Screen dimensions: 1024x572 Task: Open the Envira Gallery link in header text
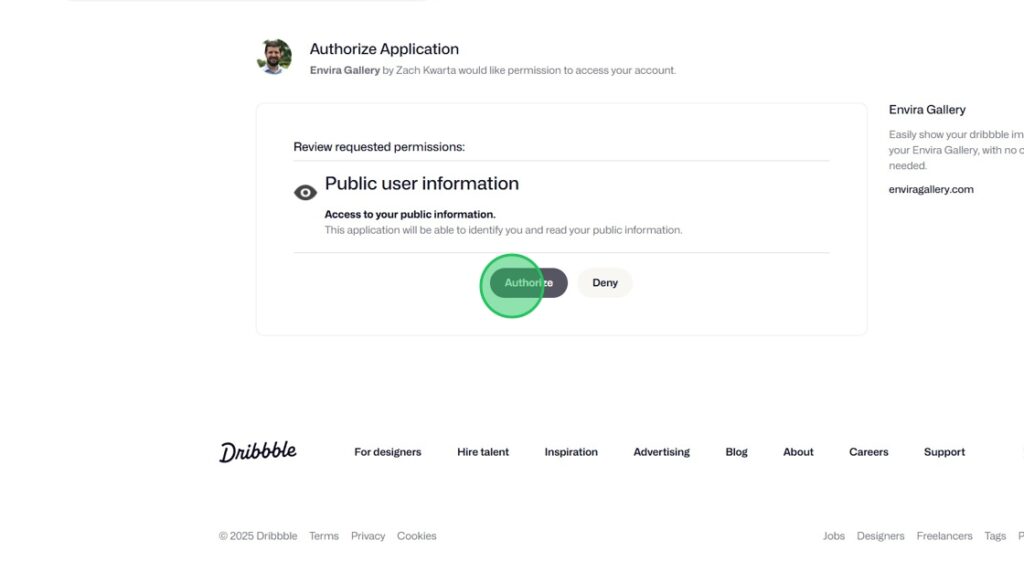[x=345, y=71]
